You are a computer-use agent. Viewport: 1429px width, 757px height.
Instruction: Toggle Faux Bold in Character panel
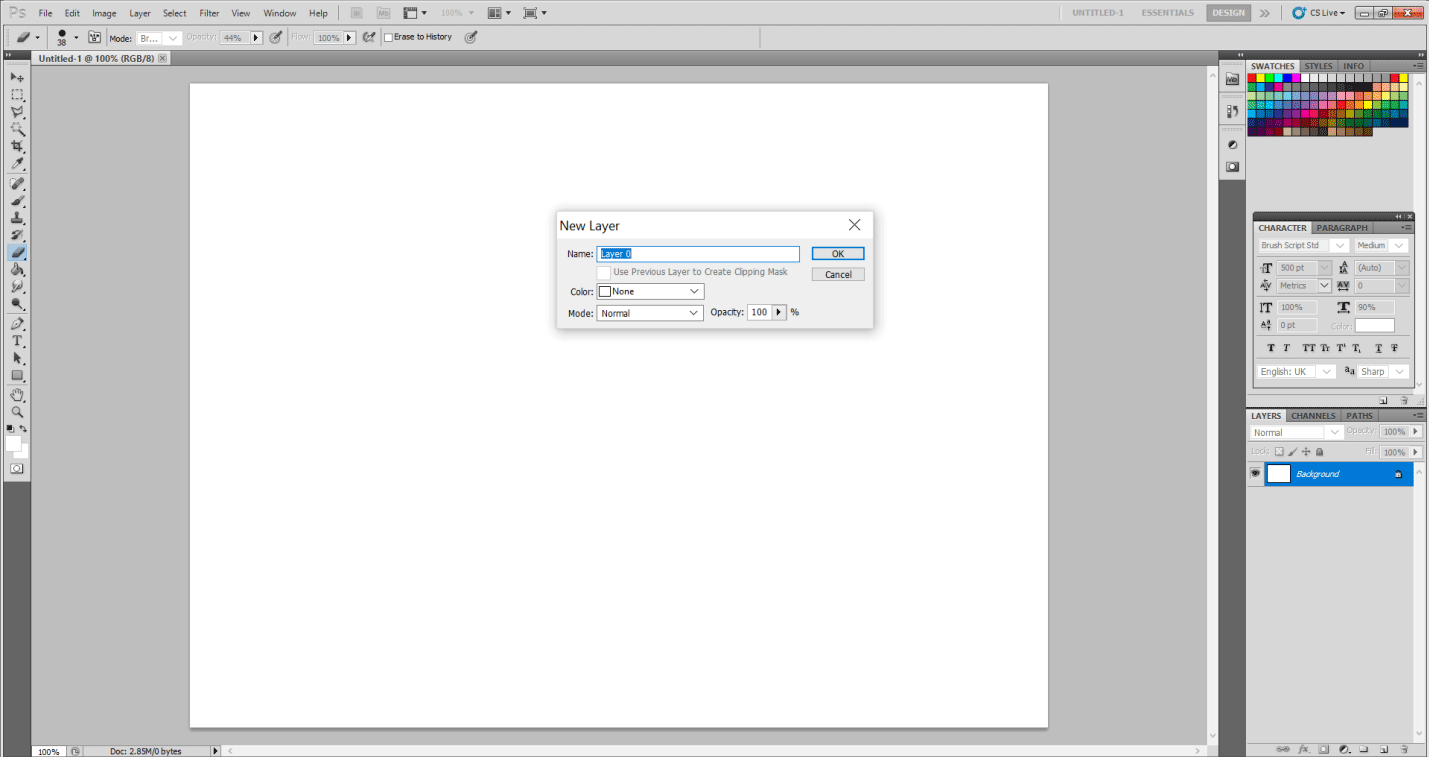click(1271, 348)
